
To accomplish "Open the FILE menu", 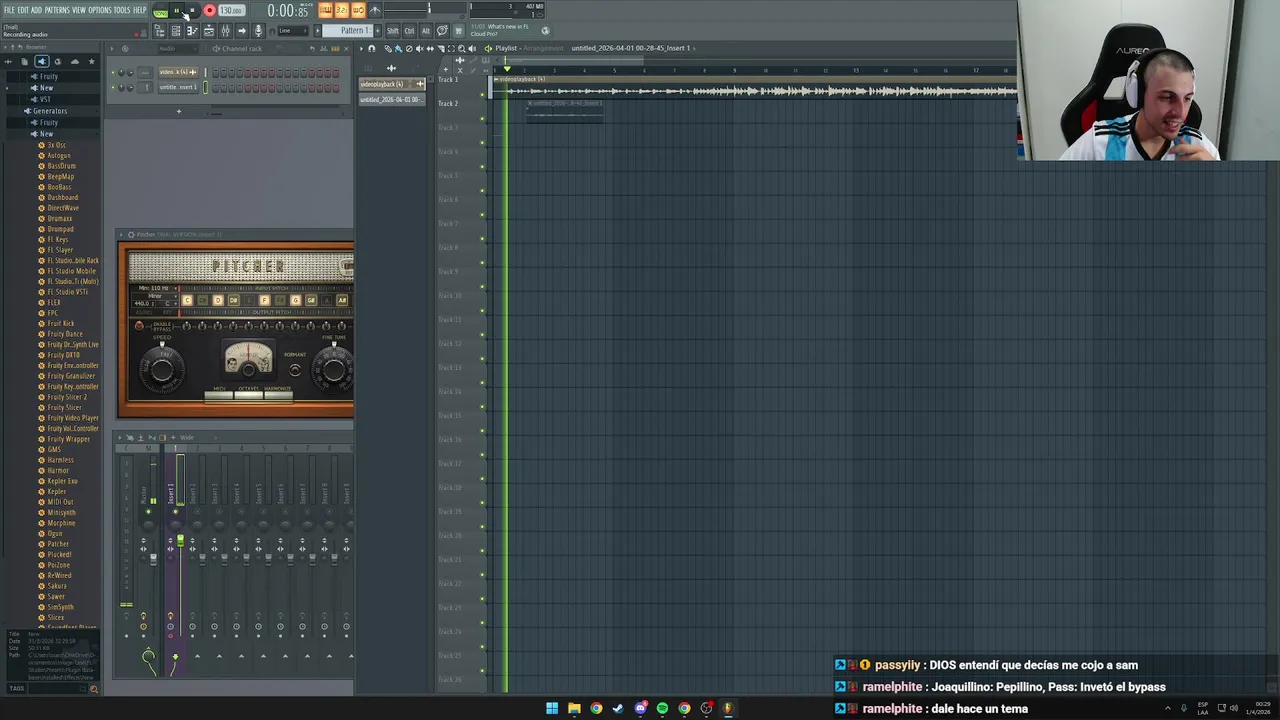I will point(9,10).
